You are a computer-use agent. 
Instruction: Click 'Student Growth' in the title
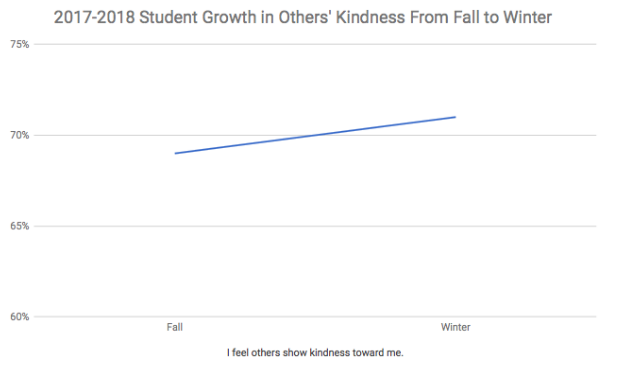(197, 17)
